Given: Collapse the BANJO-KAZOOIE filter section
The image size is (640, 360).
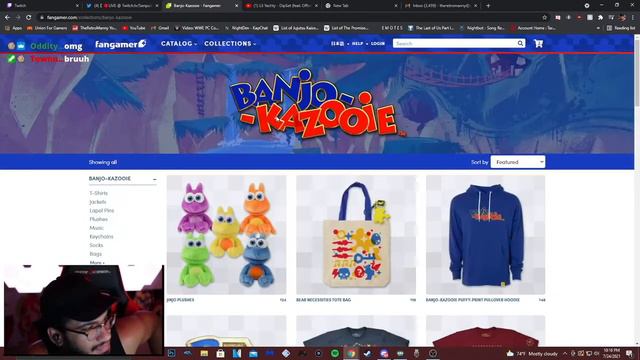Looking at the screenshot, I should click(155, 179).
